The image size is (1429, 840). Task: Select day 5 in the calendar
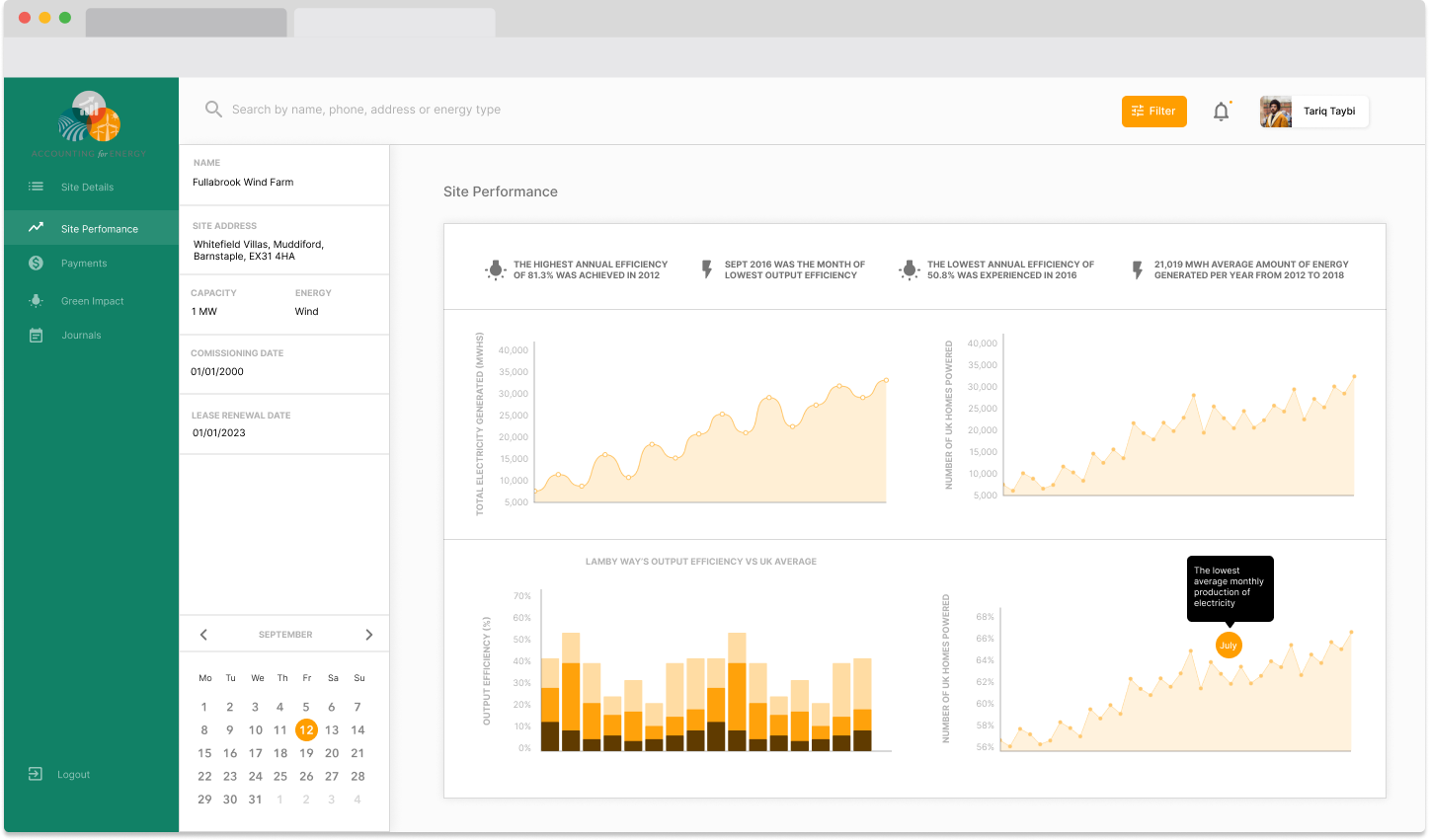click(x=306, y=707)
